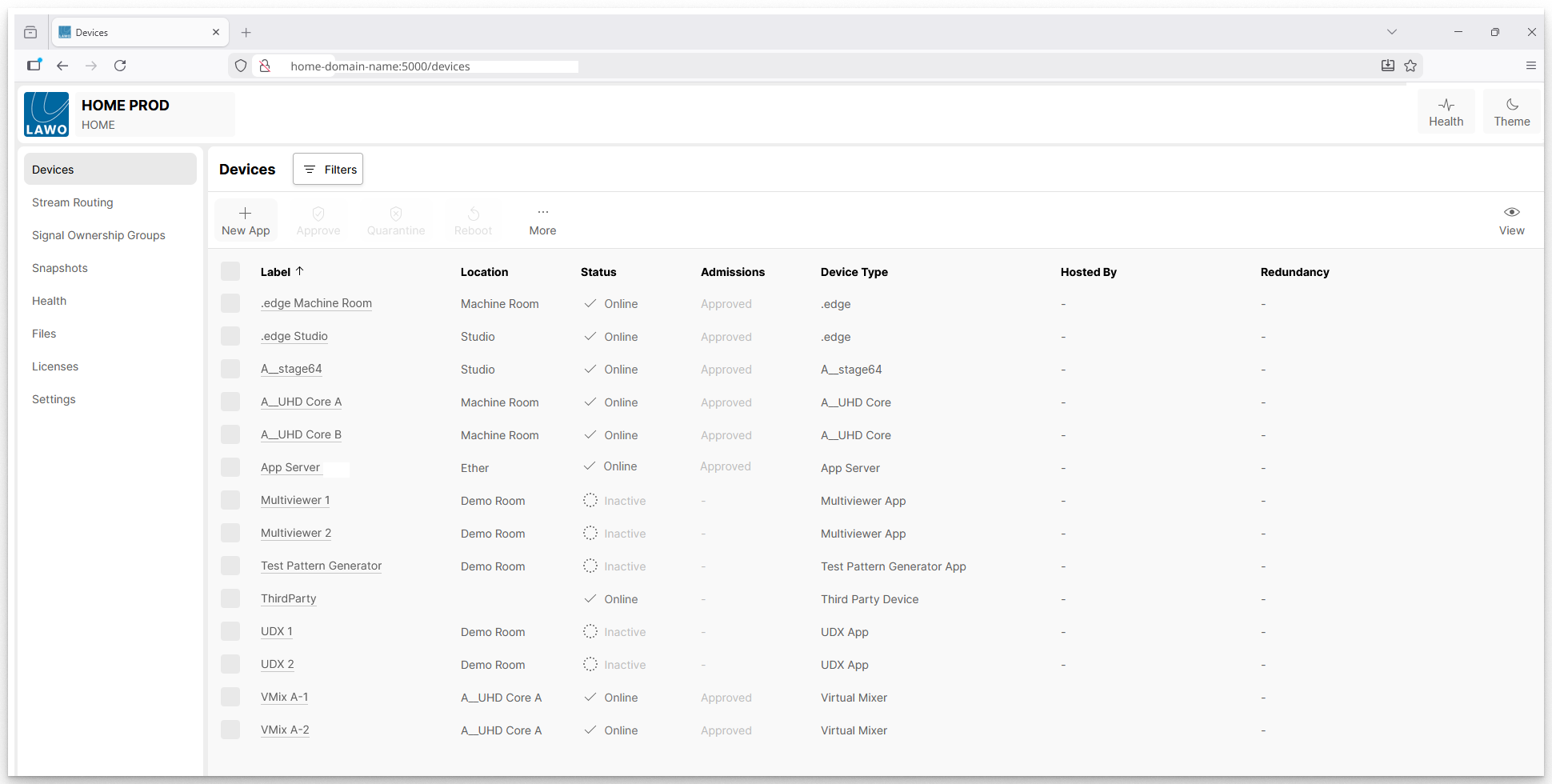Open the Firefox hamburger menu

point(1530,66)
